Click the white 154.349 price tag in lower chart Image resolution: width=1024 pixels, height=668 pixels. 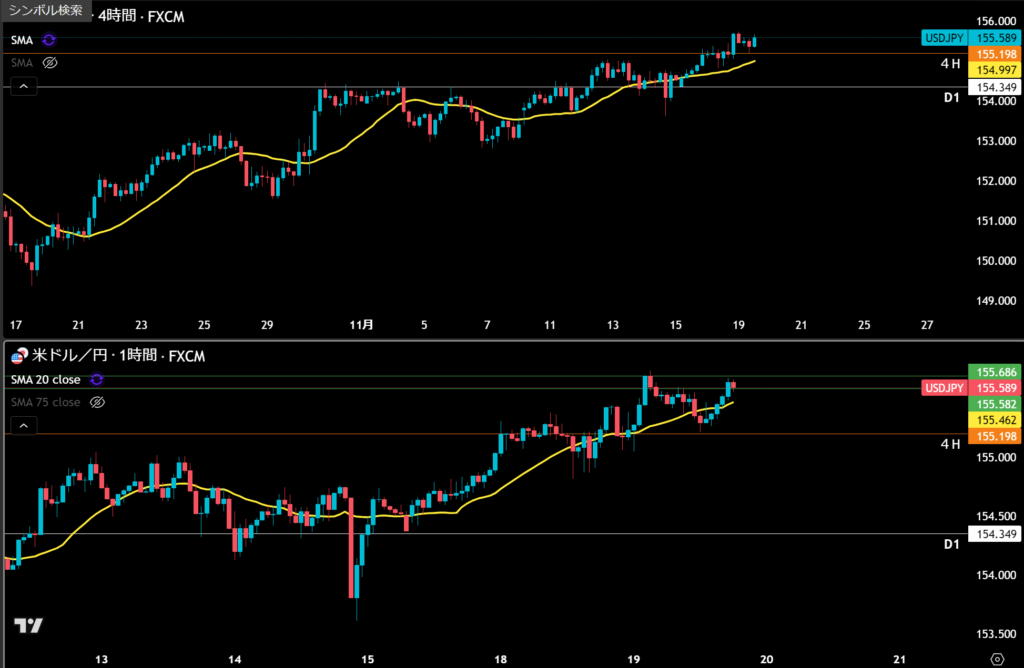click(x=996, y=534)
